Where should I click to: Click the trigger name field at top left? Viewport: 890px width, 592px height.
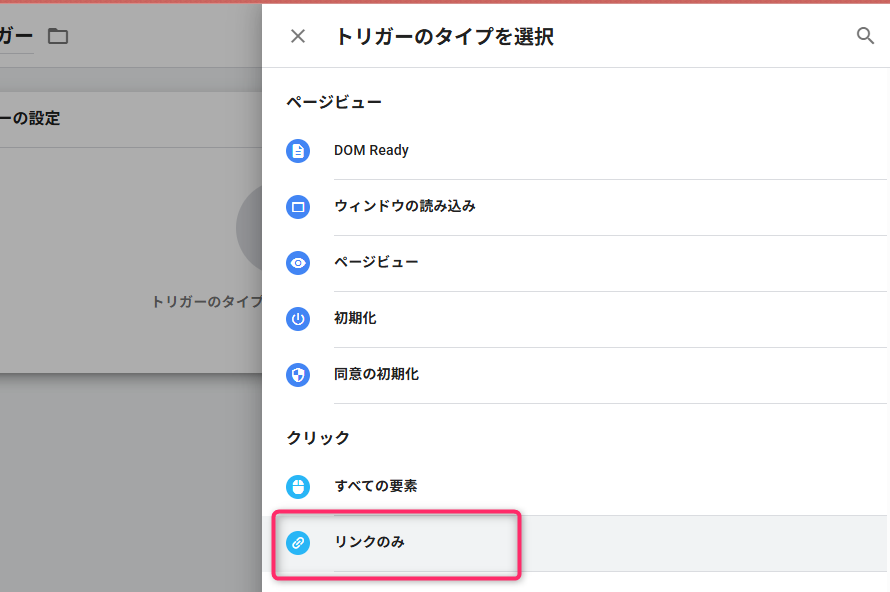16,37
